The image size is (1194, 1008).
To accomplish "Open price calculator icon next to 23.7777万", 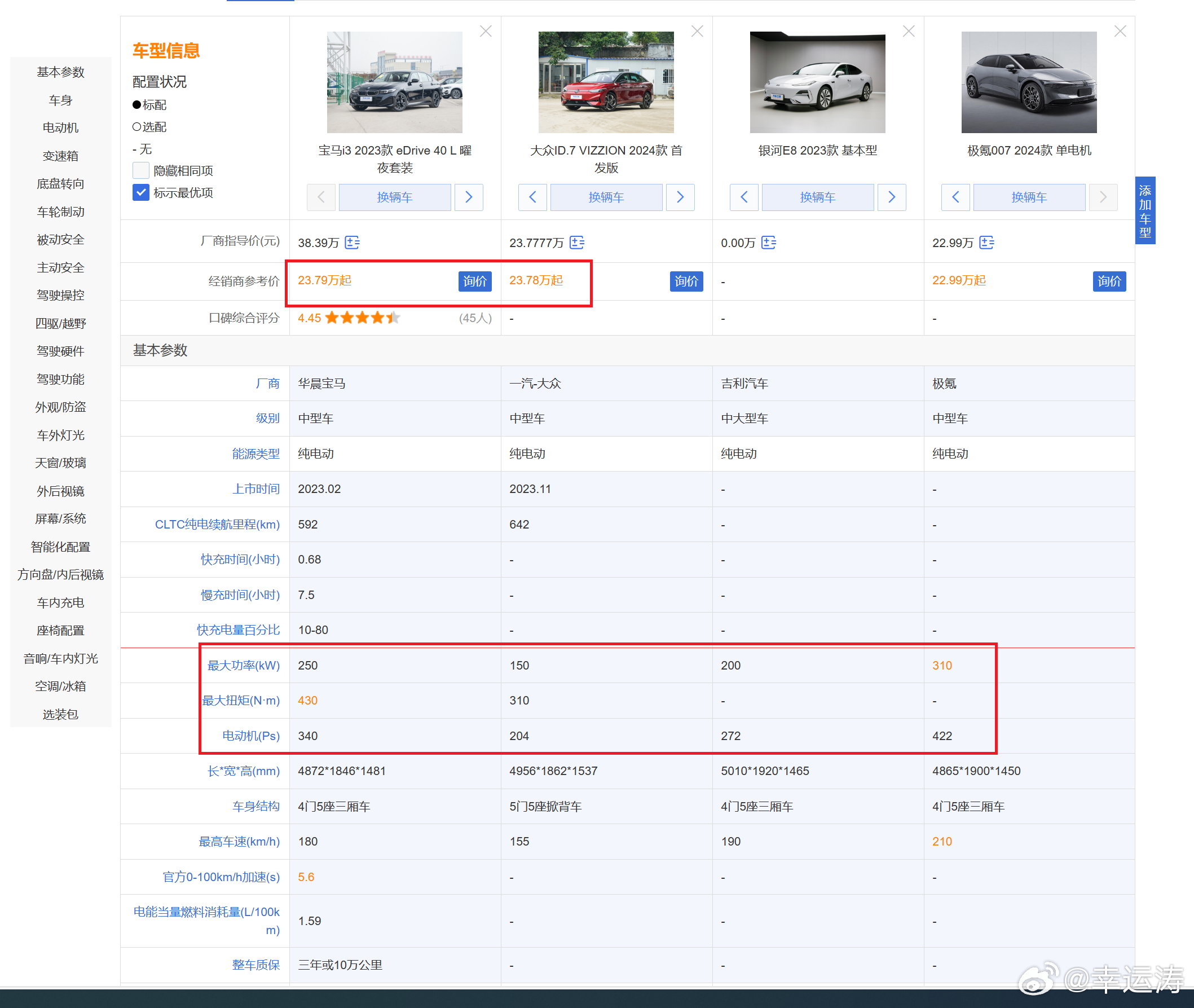I will (x=577, y=243).
